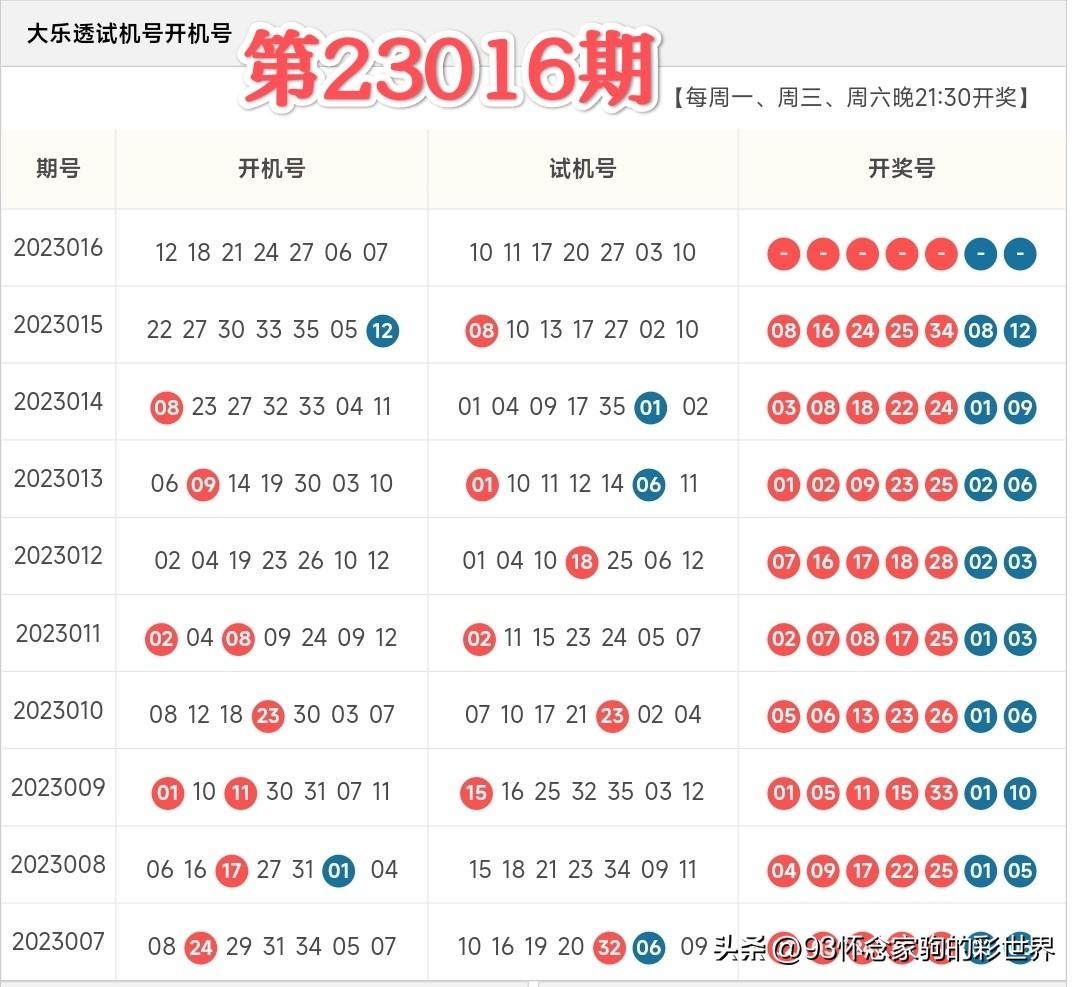
Task: Click red ball 08 in row 2023011's 开机号
Action: 238,639
